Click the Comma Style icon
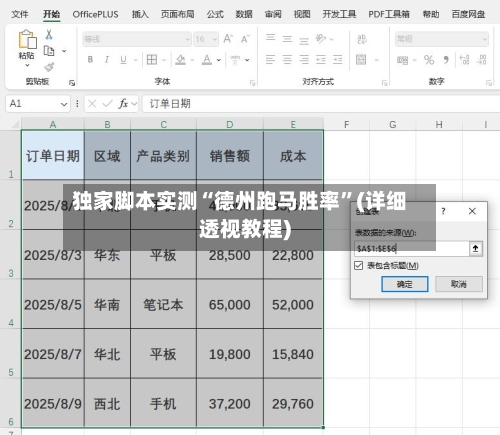Viewport: 500px width, 435px height. tap(446, 60)
